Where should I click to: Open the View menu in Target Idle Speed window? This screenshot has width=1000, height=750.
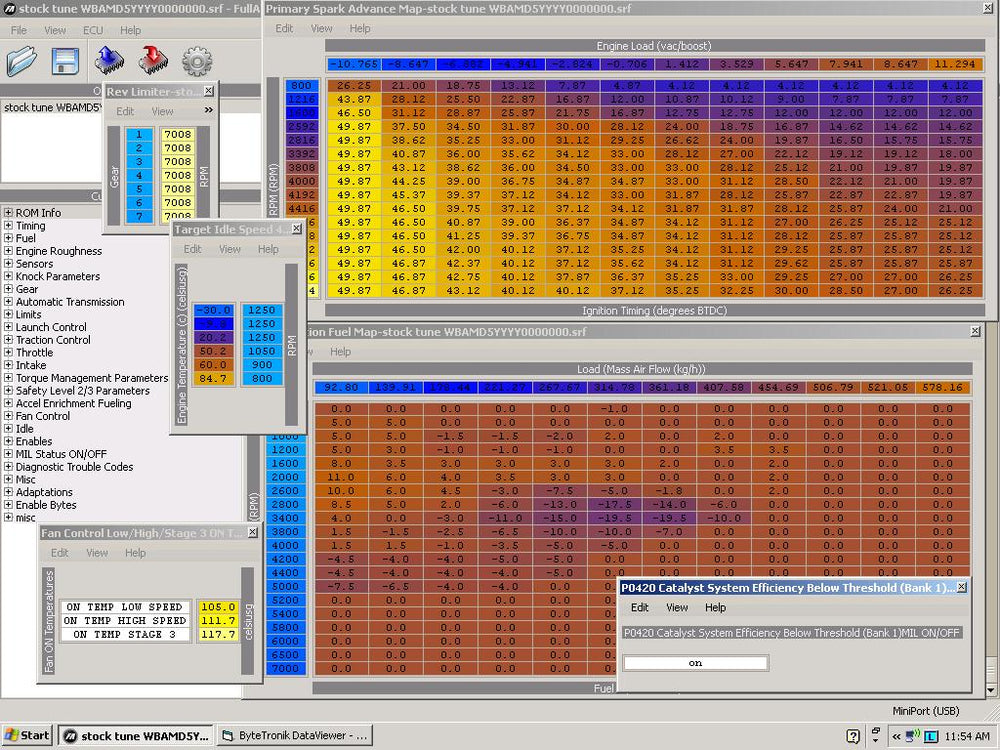[230, 249]
